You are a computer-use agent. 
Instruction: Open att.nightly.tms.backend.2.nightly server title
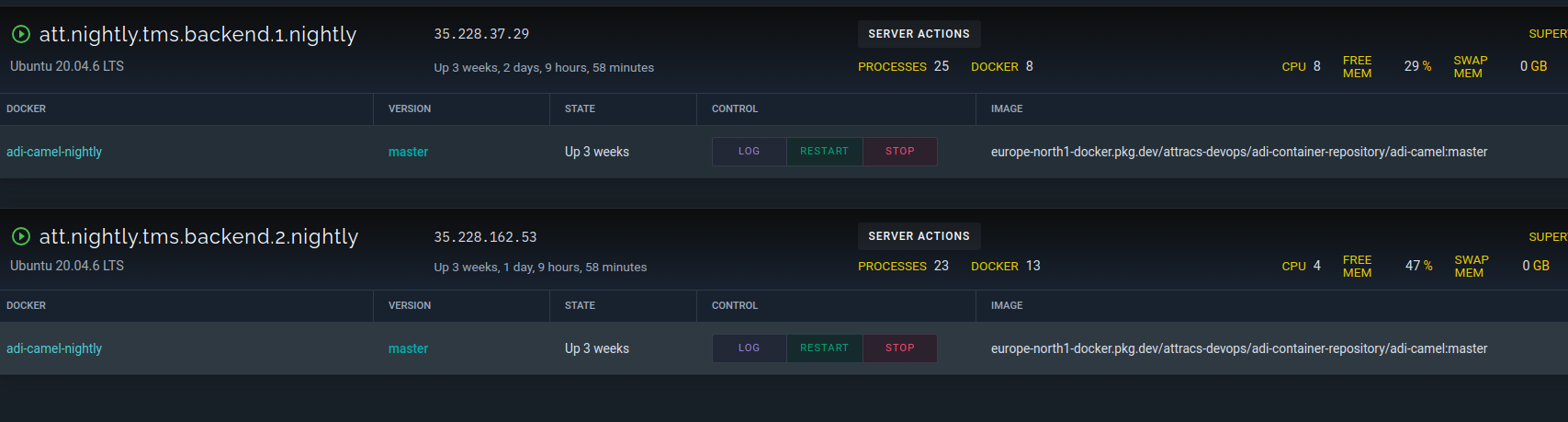coord(198,237)
